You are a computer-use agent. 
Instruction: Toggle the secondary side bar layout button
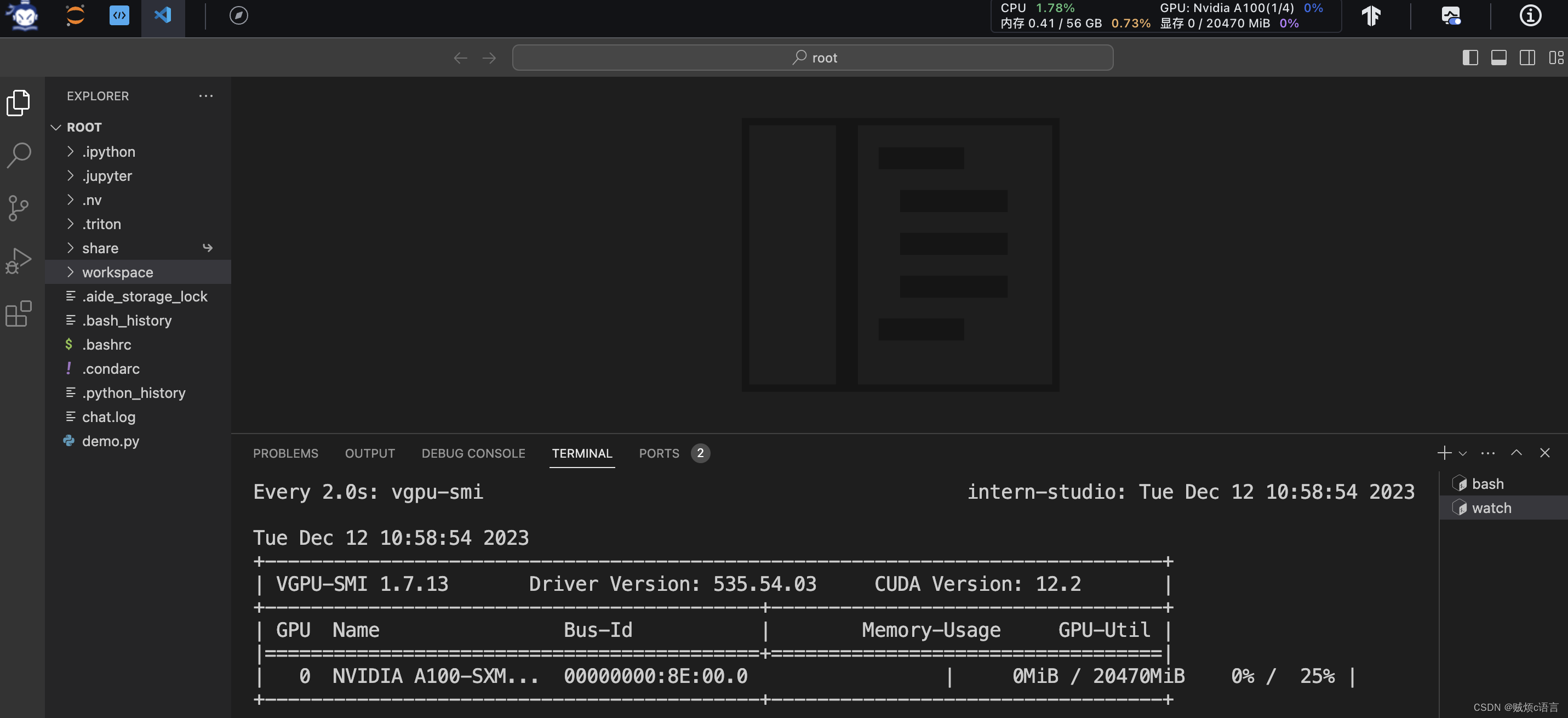pos(1527,58)
